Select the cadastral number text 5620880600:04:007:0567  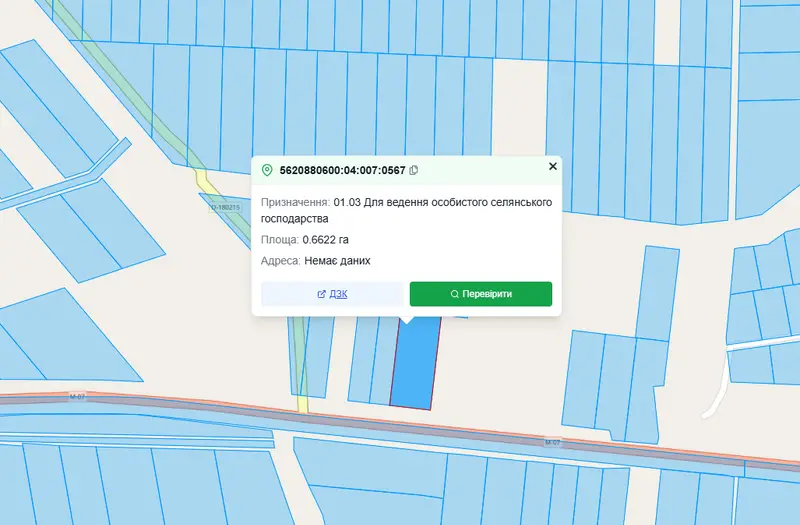pos(342,170)
